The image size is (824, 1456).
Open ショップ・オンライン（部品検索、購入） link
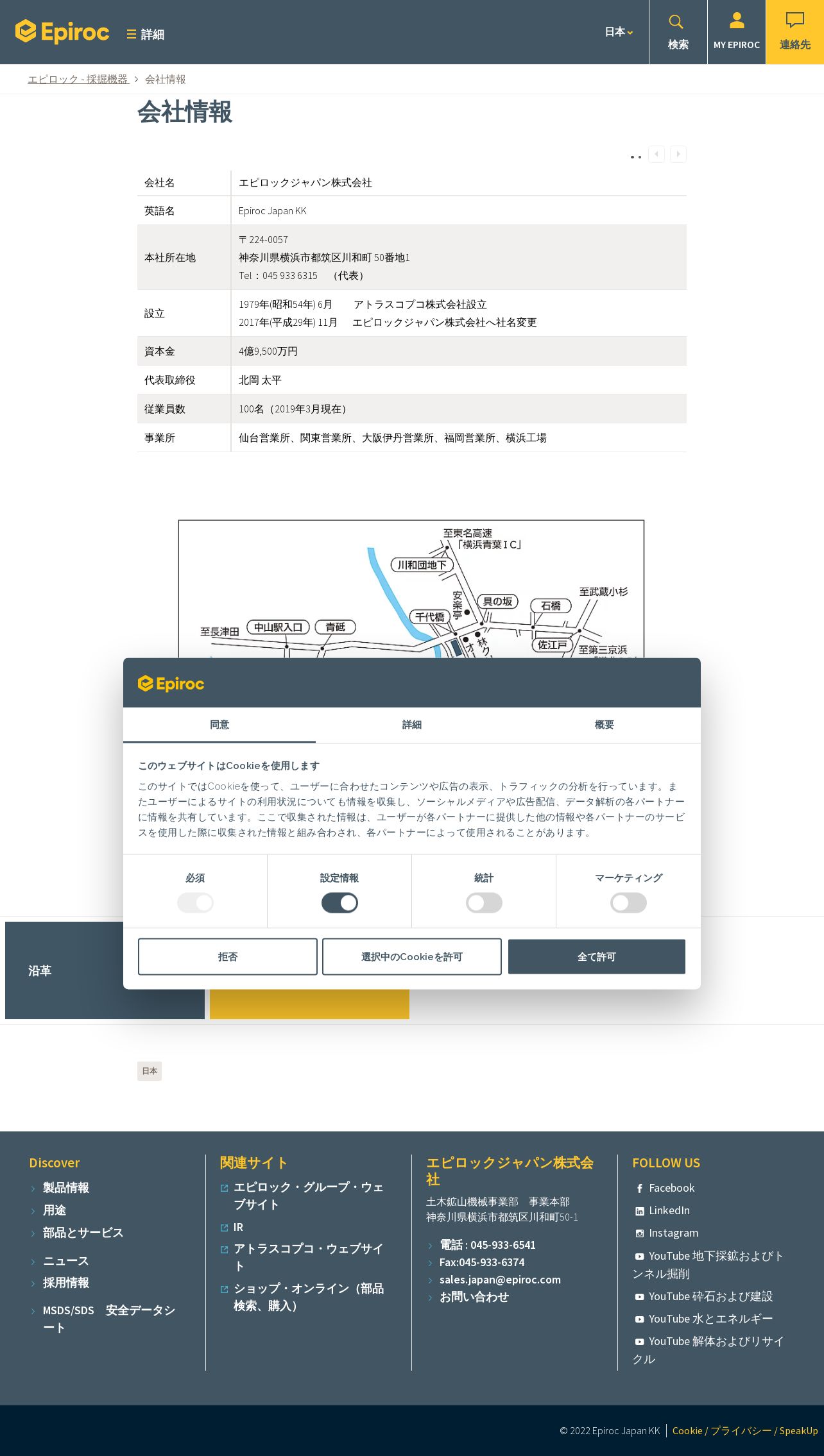[309, 1297]
